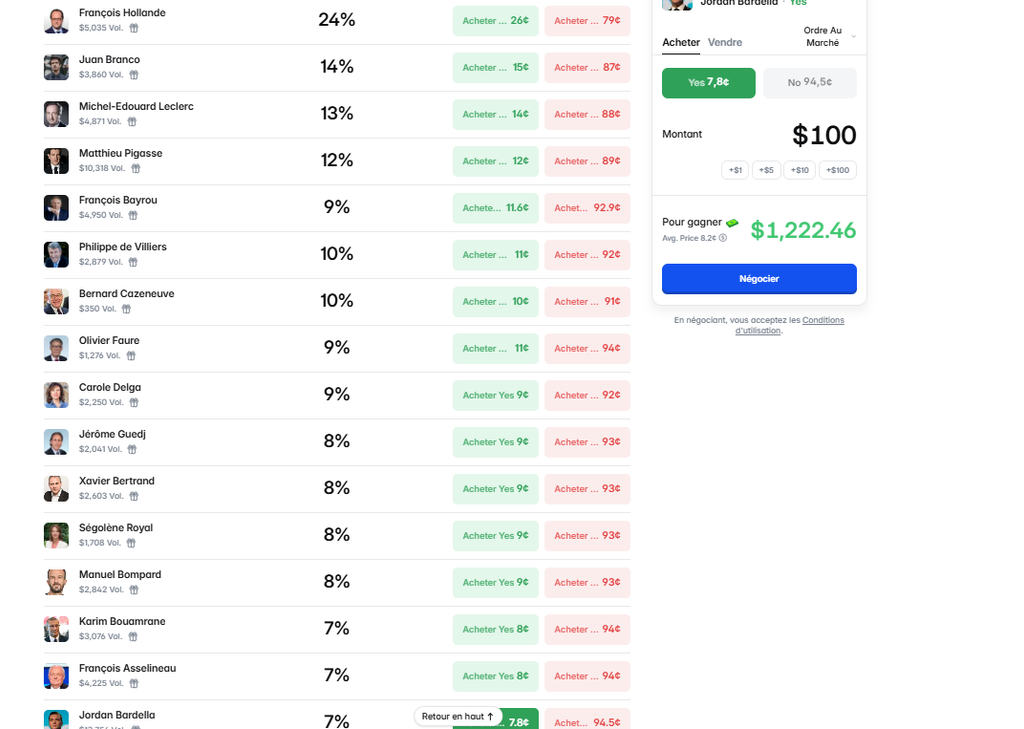The image size is (1024, 729).
Task: Click Retour en haut button
Action: (458, 717)
